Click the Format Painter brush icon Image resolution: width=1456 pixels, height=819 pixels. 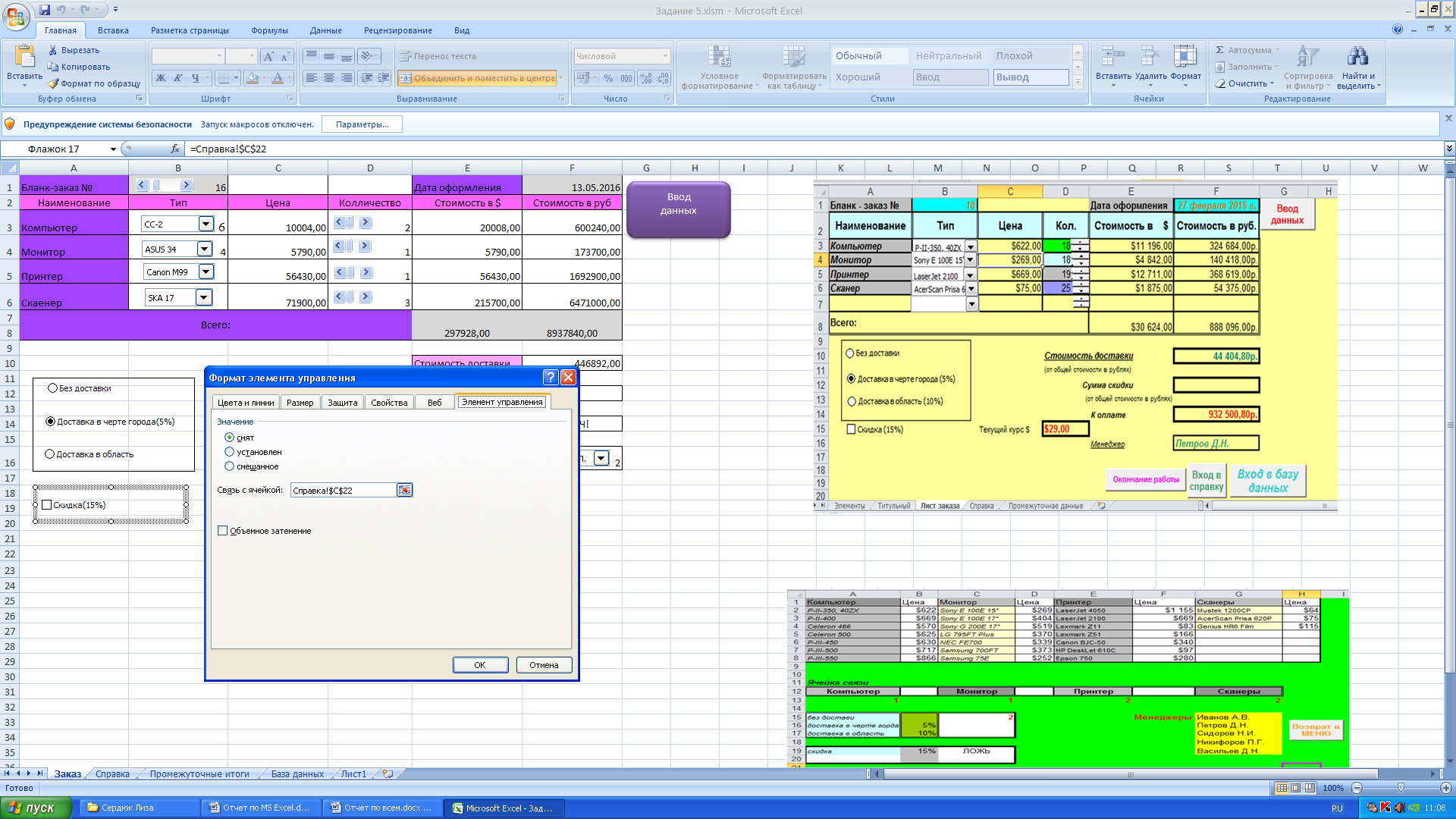(x=53, y=83)
